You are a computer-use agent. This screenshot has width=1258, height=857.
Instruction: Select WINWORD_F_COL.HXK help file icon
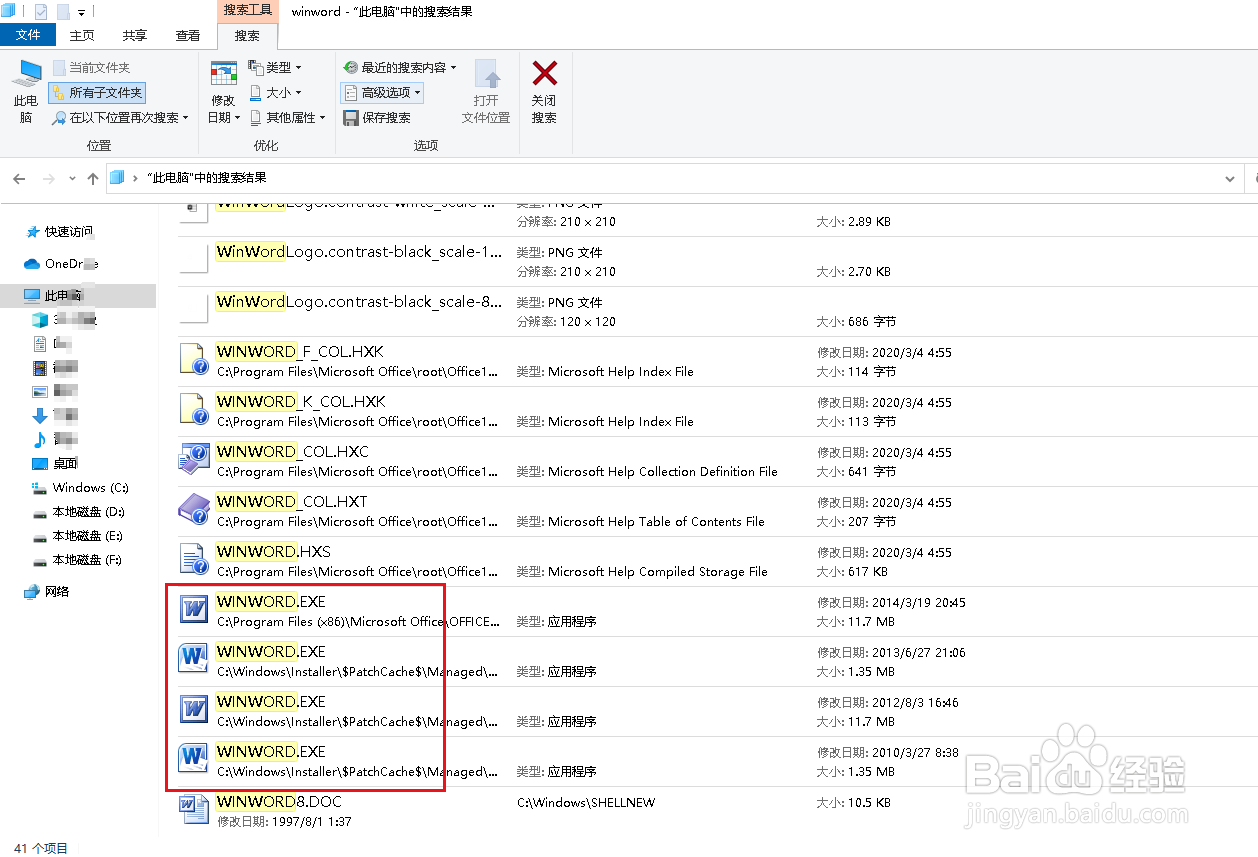click(193, 360)
